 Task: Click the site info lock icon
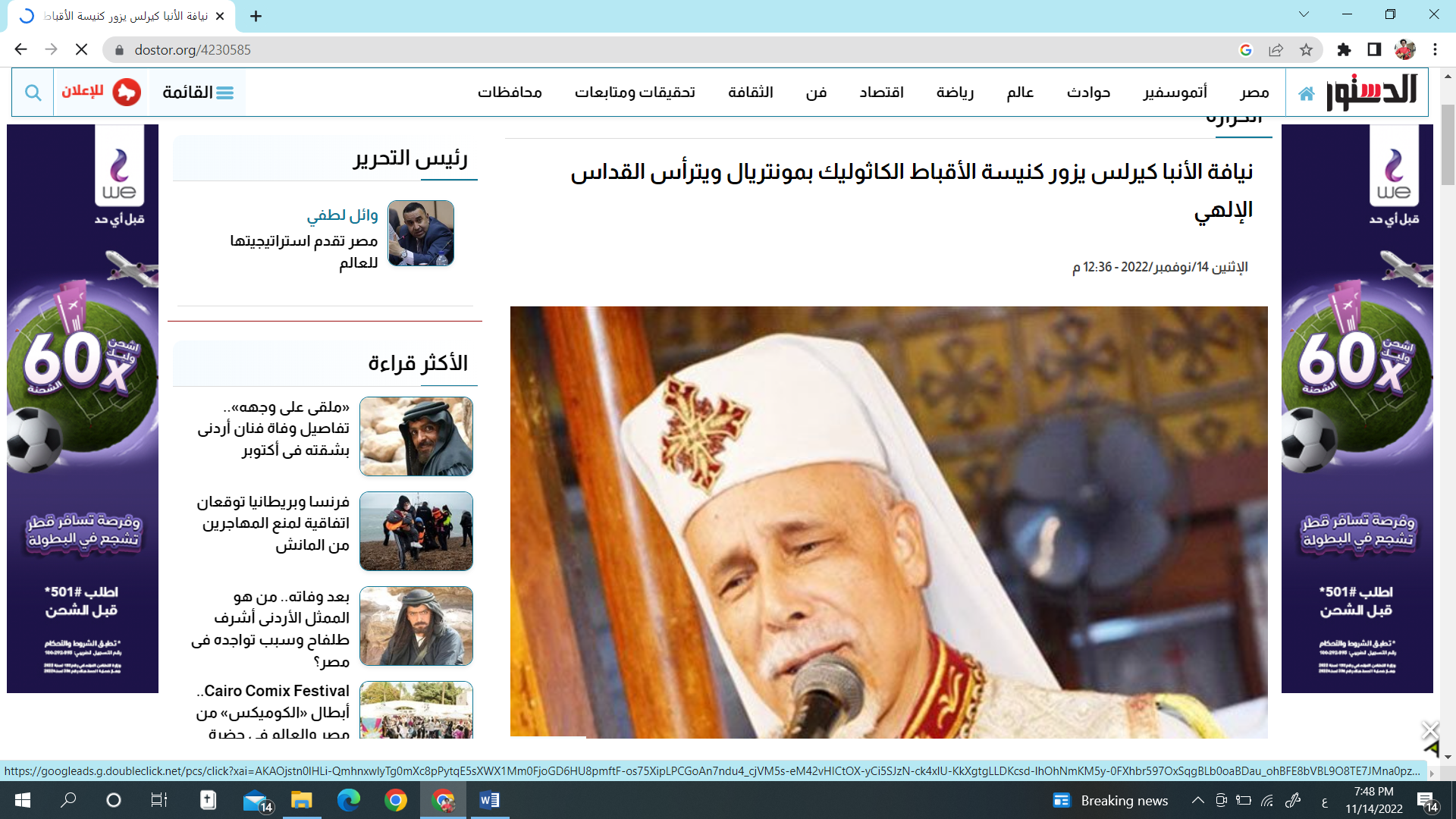click(x=118, y=50)
